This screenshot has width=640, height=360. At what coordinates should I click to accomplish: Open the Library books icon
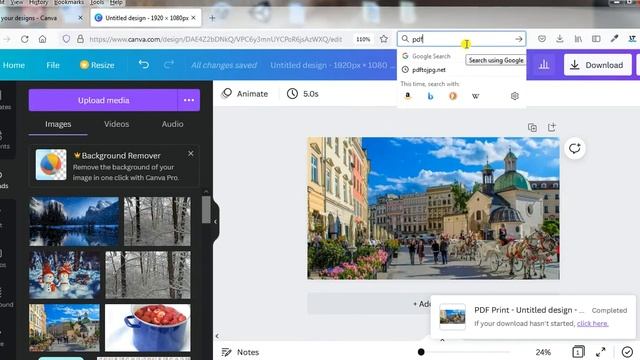578,39
